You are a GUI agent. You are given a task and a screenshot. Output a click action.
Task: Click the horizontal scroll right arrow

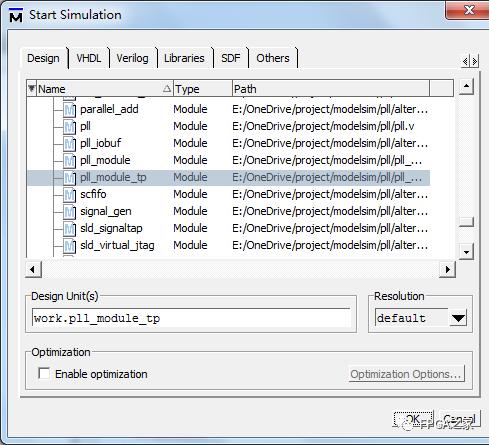tap(447, 269)
